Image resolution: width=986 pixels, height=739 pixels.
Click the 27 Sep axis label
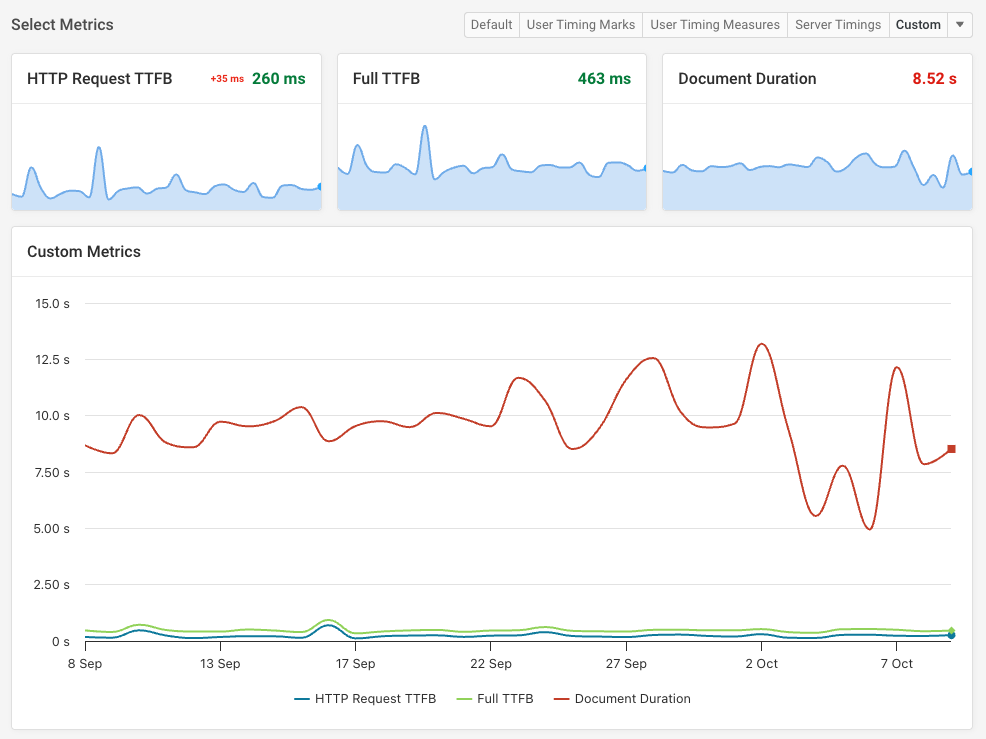click(626, 664)
